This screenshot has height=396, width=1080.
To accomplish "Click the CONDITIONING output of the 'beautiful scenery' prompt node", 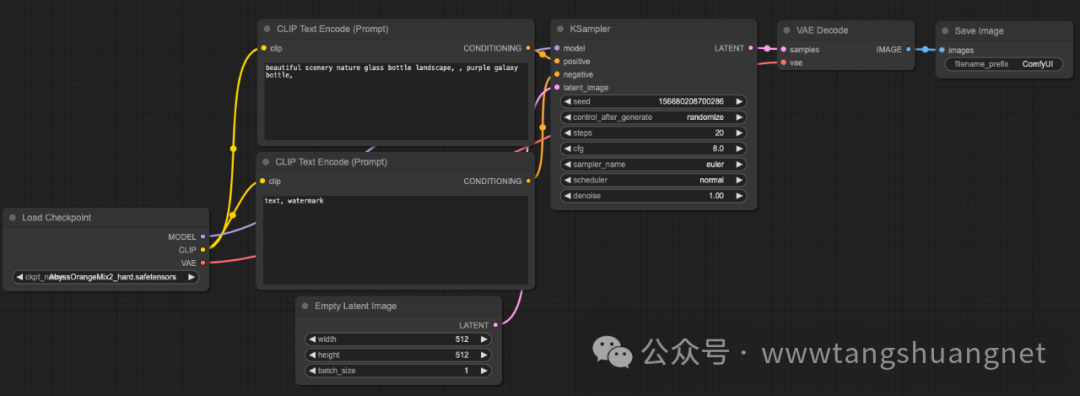I will pos(528,48).
